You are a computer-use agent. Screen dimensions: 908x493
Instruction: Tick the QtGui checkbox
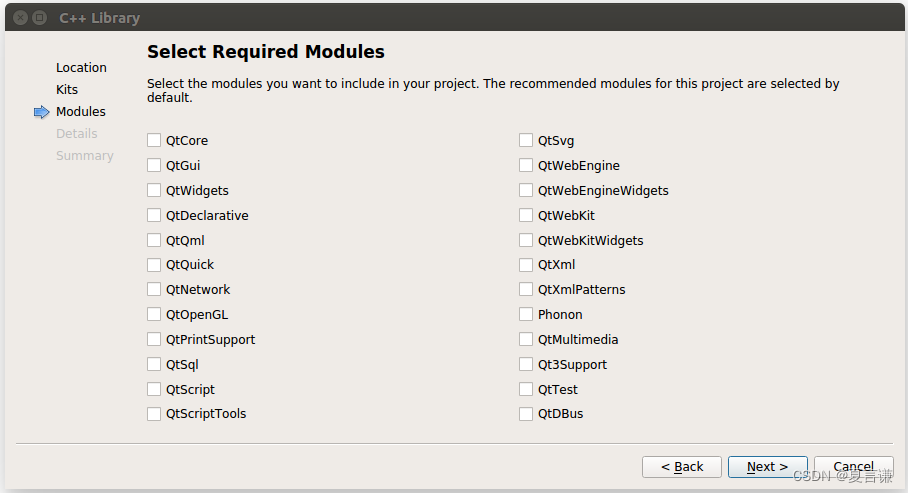tap(154, 165)
